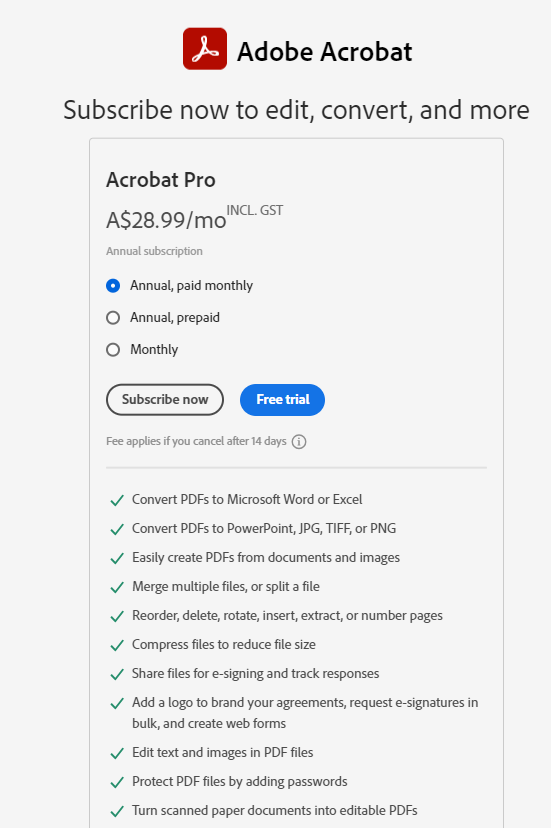Select the Monthly billing radio button
Screen dimensions: 551x828
(x=113, y=350)
